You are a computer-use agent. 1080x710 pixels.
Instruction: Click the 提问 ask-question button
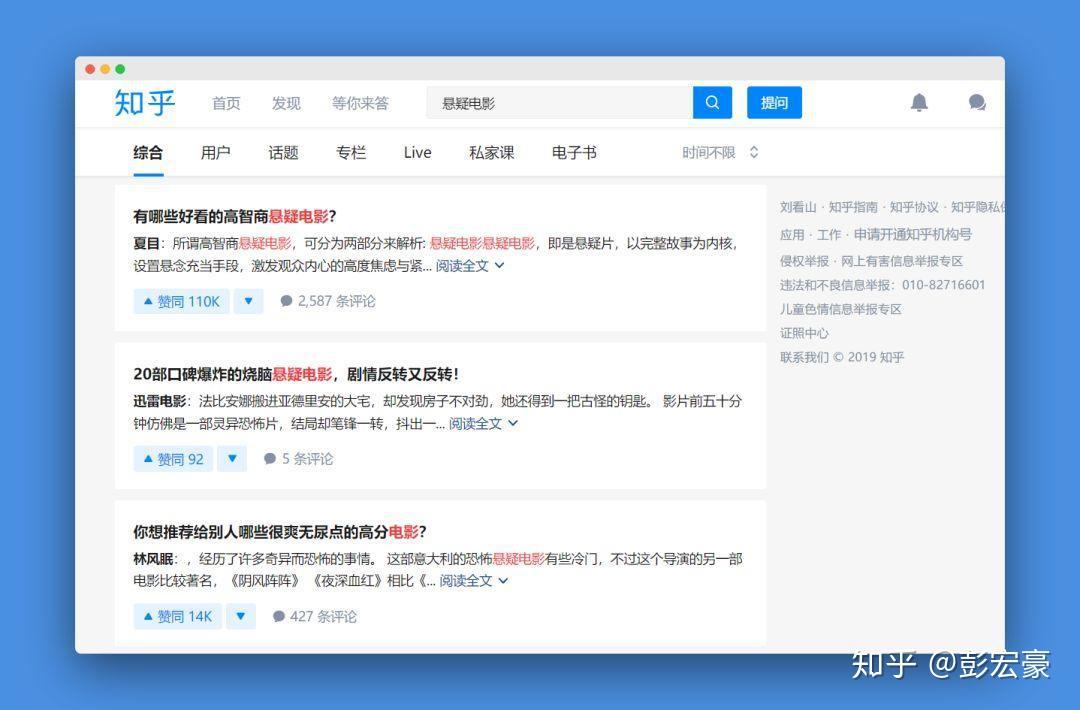pyautogui.click(x=774, y=103)
